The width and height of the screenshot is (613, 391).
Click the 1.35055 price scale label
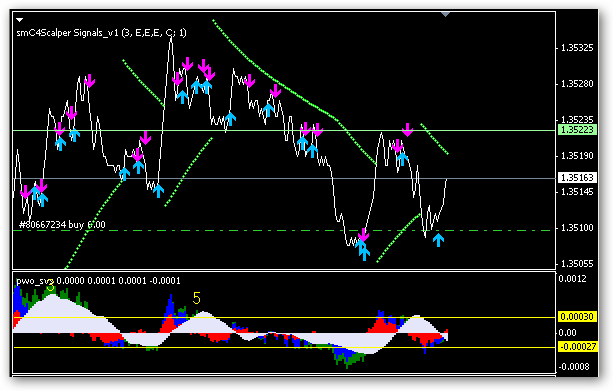click(x=577, y=264)
